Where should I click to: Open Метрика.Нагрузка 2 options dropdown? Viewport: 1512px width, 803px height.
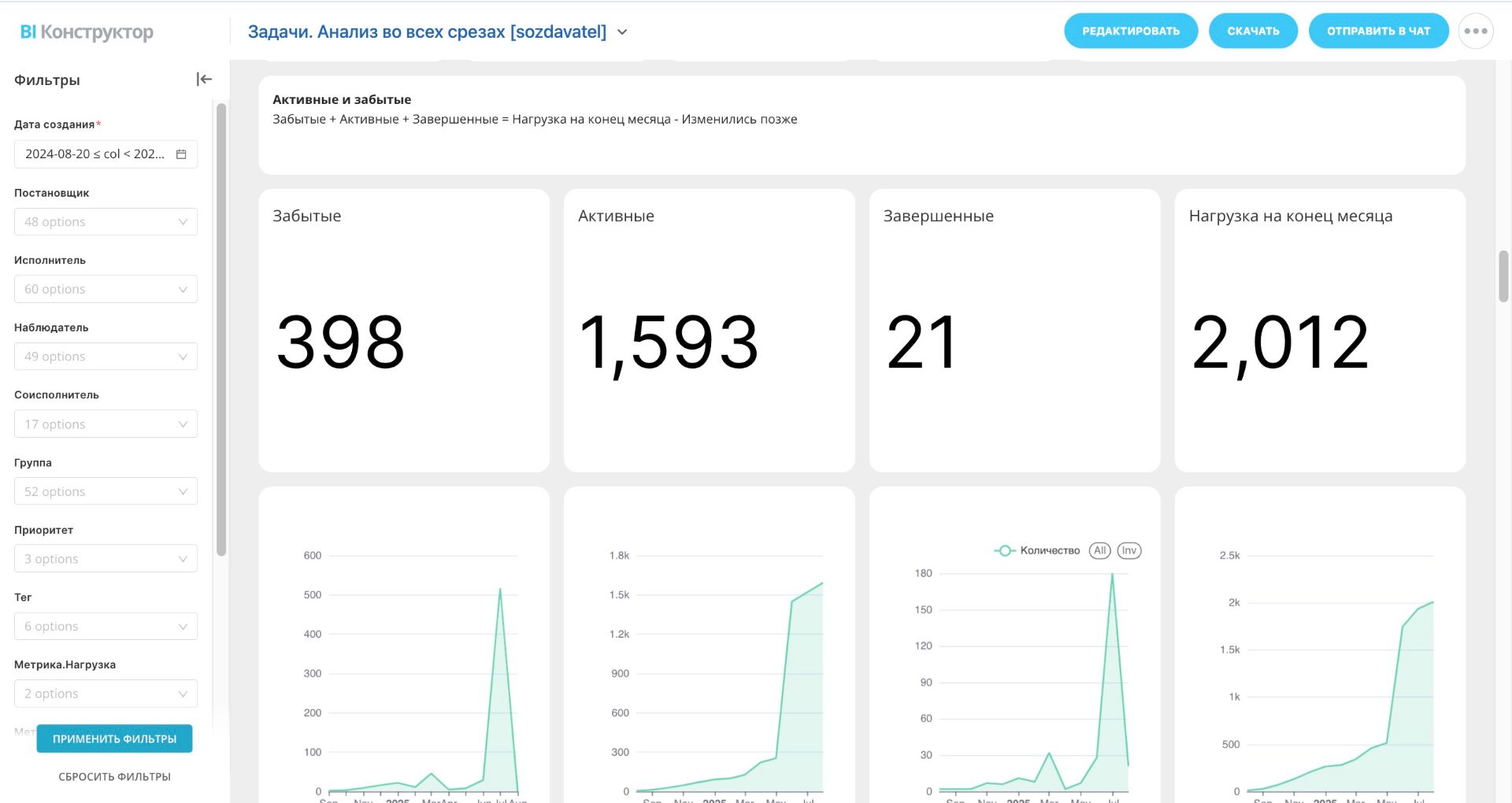pyautogui.click(x=106, y=694)
